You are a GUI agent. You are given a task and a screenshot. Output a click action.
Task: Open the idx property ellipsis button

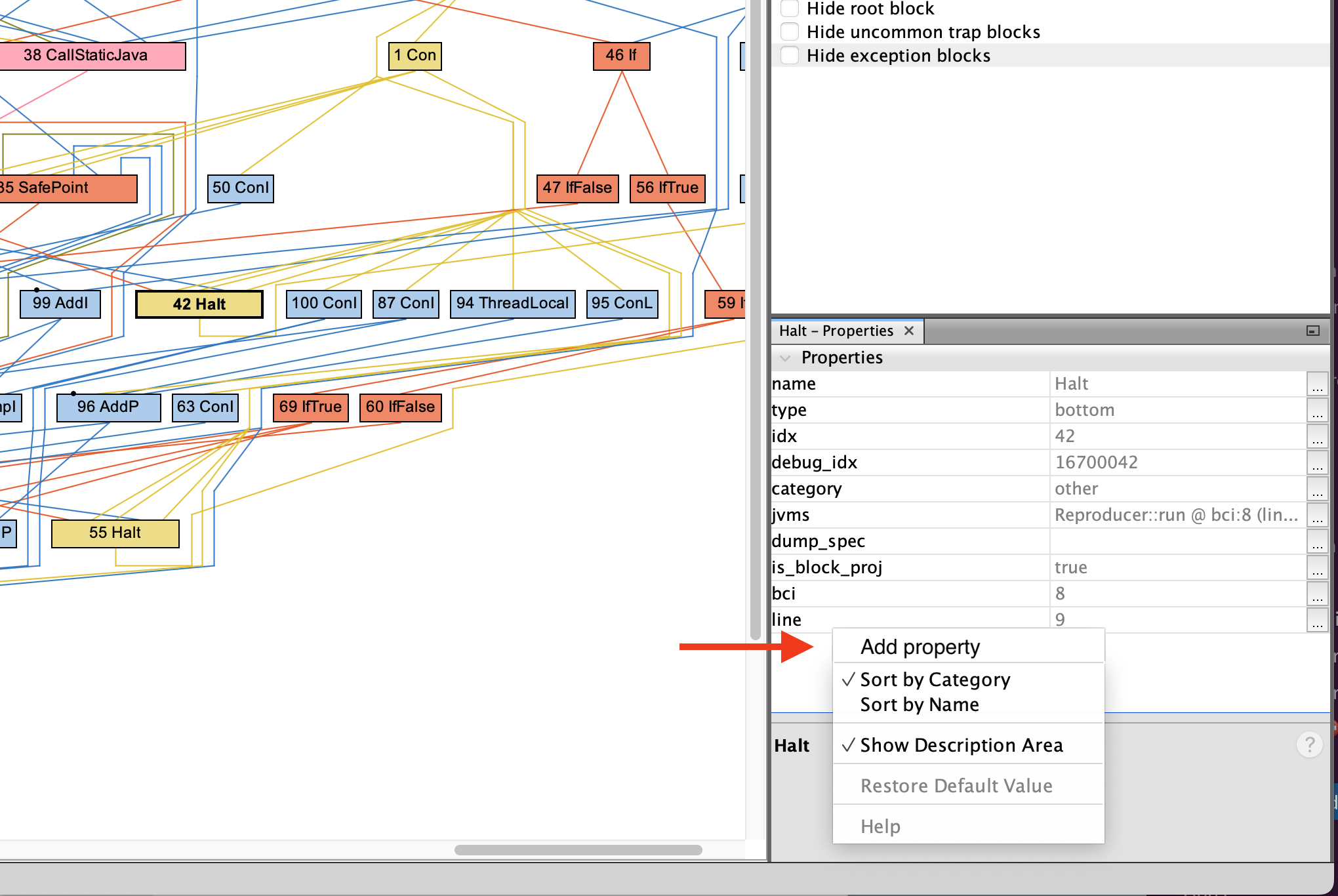1317,437
